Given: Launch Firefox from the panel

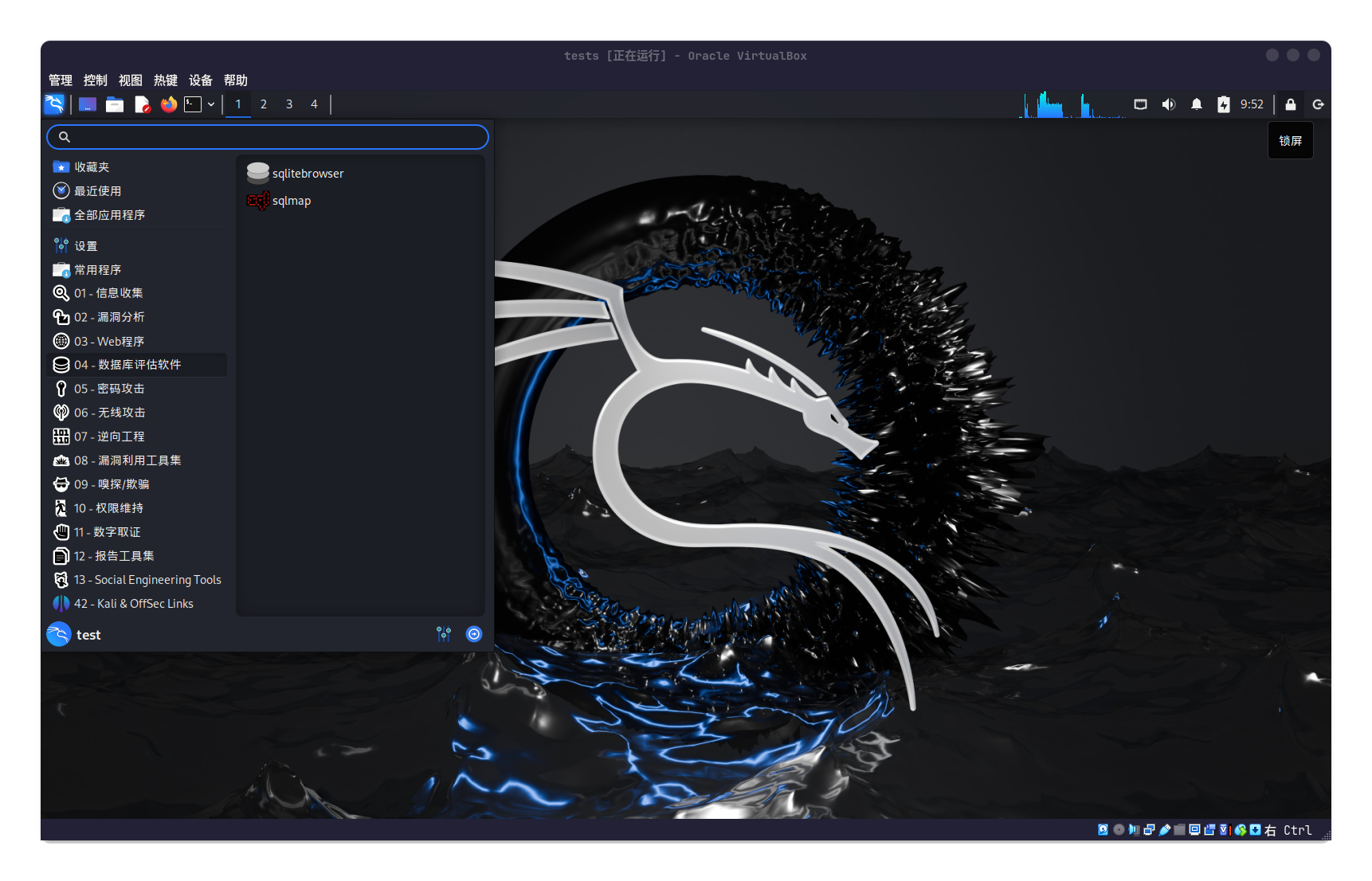Looking at the screenshot, I should 168,104.
